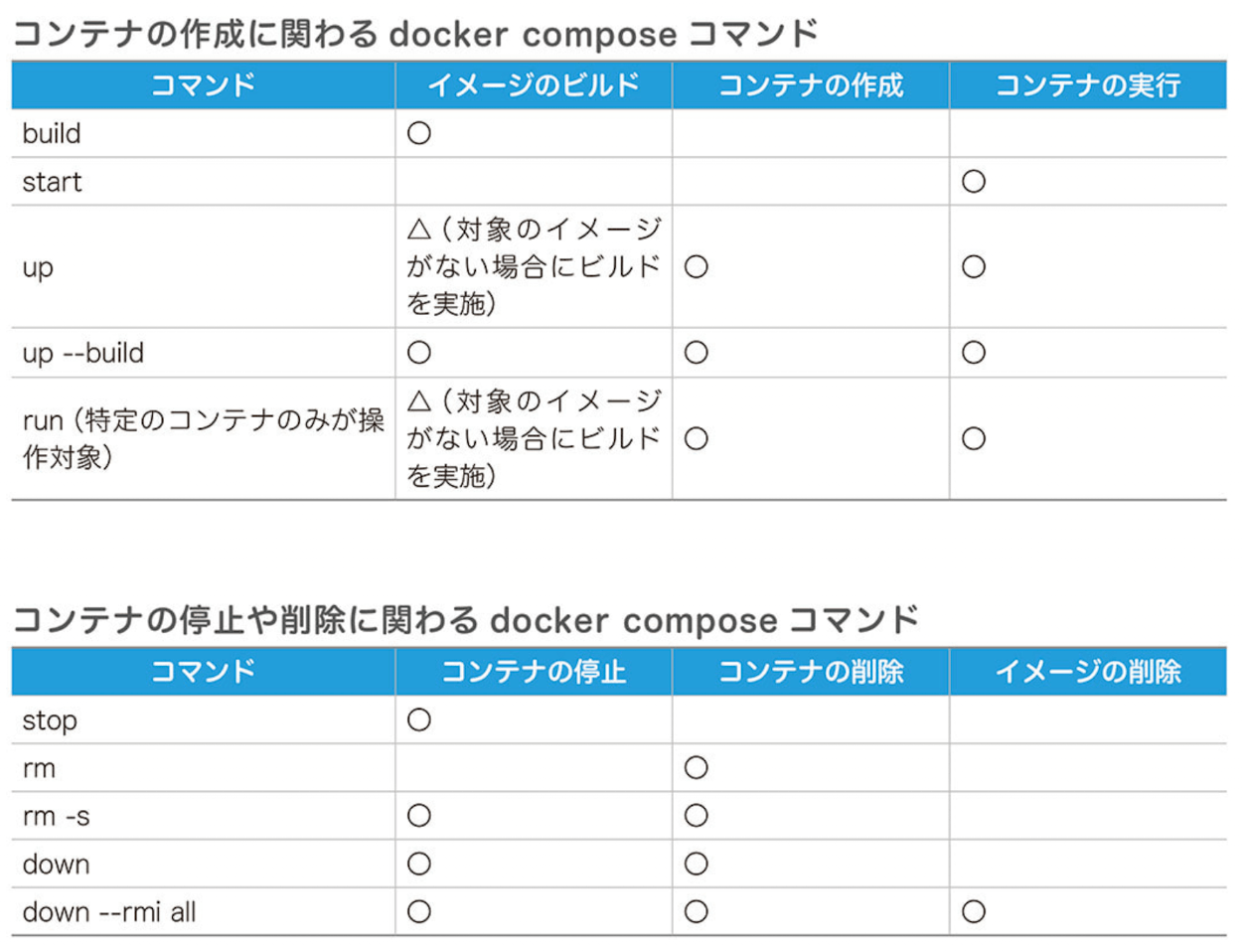Click the run (特定のコンテナのみ) command cell
Image resolution: width=1244 pixels, height=952 pixels.
coord(203,438)
